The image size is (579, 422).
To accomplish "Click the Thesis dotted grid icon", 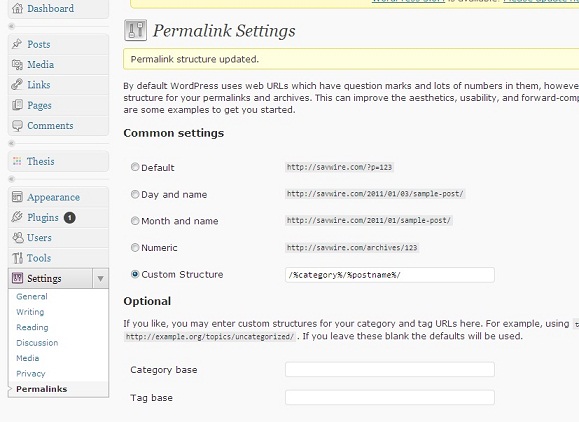I will coord(17,161).
